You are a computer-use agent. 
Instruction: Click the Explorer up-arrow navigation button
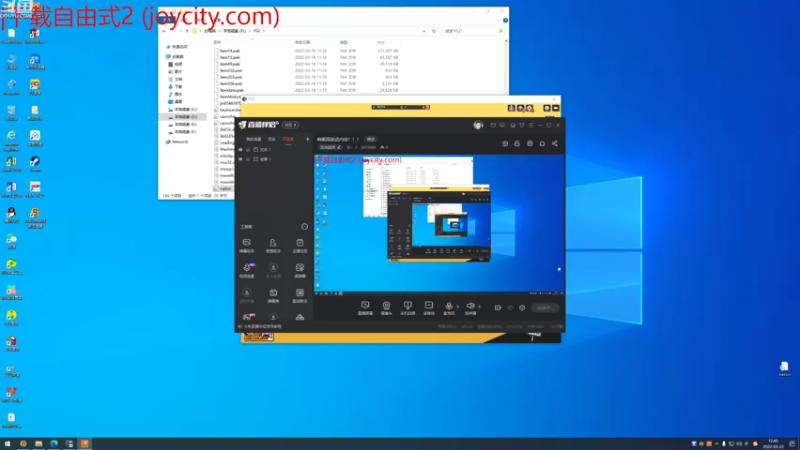pos(187,31)
